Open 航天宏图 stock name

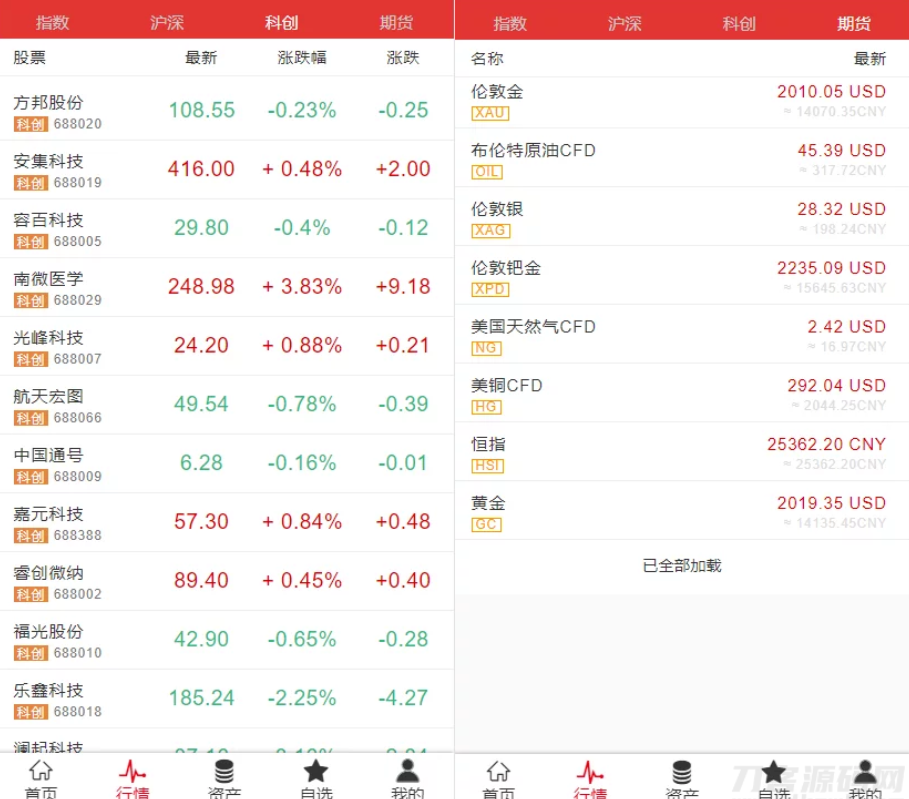coord(48,397)
